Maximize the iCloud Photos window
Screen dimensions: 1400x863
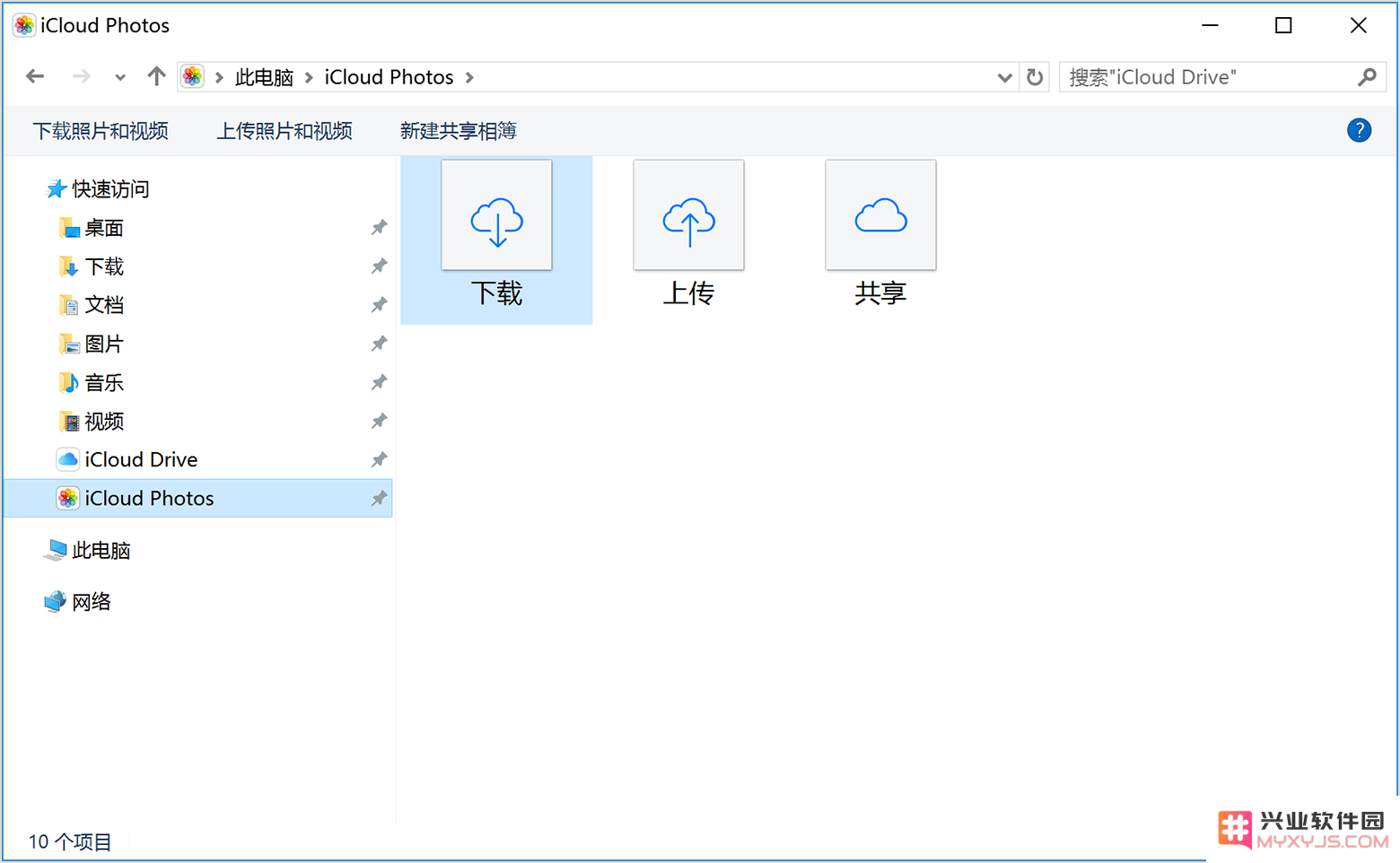pyautogui.click(x=1283, y=25)
